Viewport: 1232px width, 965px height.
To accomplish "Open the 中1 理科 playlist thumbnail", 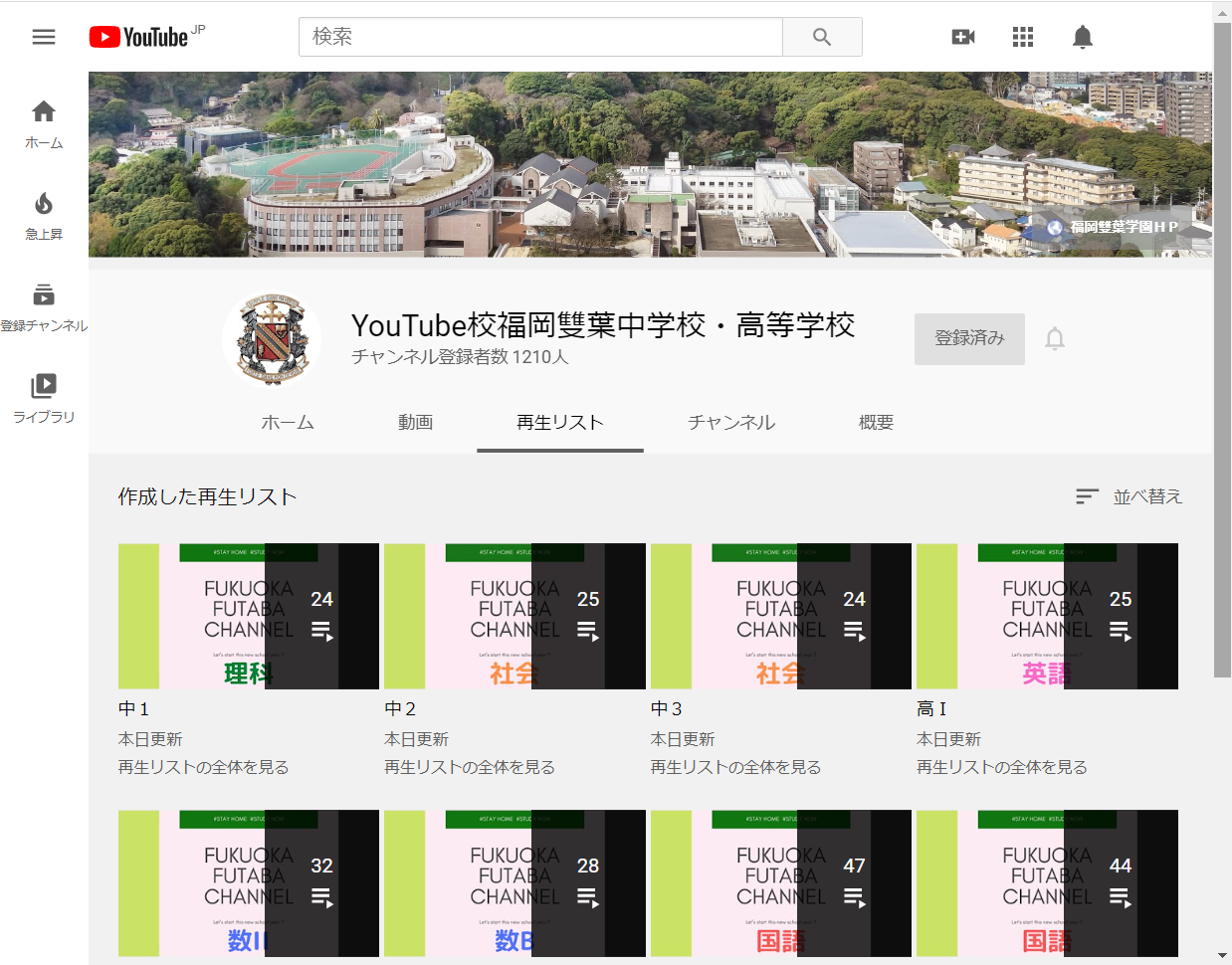I will pos(249,617).
